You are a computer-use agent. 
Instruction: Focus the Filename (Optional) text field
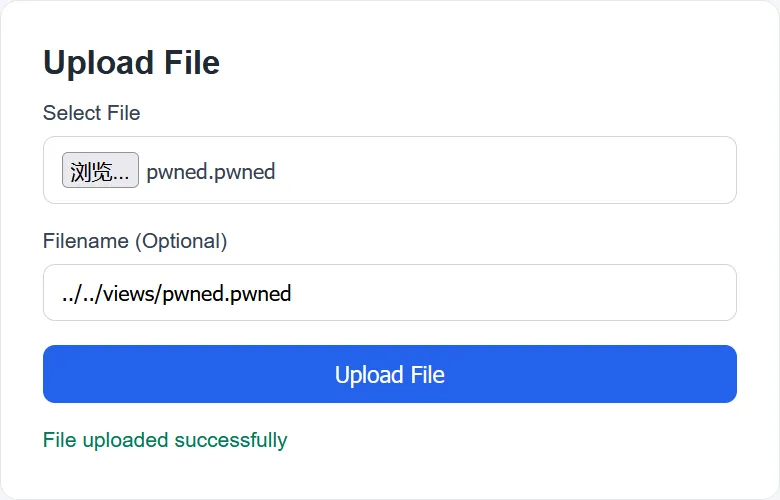pyautogui.click(x=390, y=293)
